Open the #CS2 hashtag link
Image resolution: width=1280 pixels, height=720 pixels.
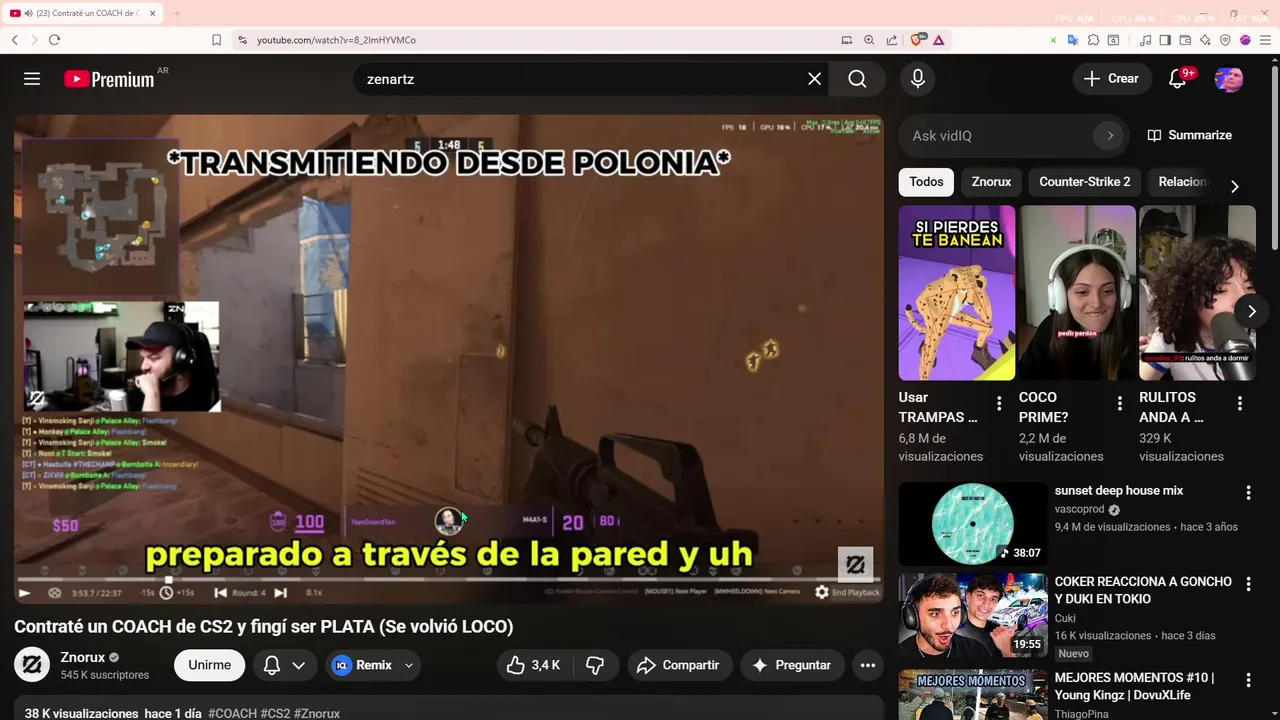pyautogui.click(x=275, y=714)
